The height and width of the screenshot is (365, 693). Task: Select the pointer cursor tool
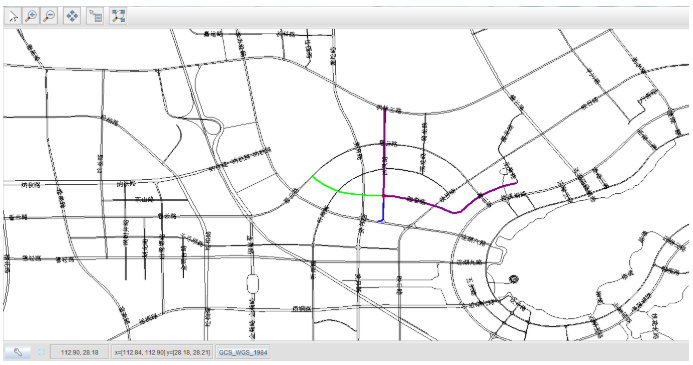coord(13,16)
